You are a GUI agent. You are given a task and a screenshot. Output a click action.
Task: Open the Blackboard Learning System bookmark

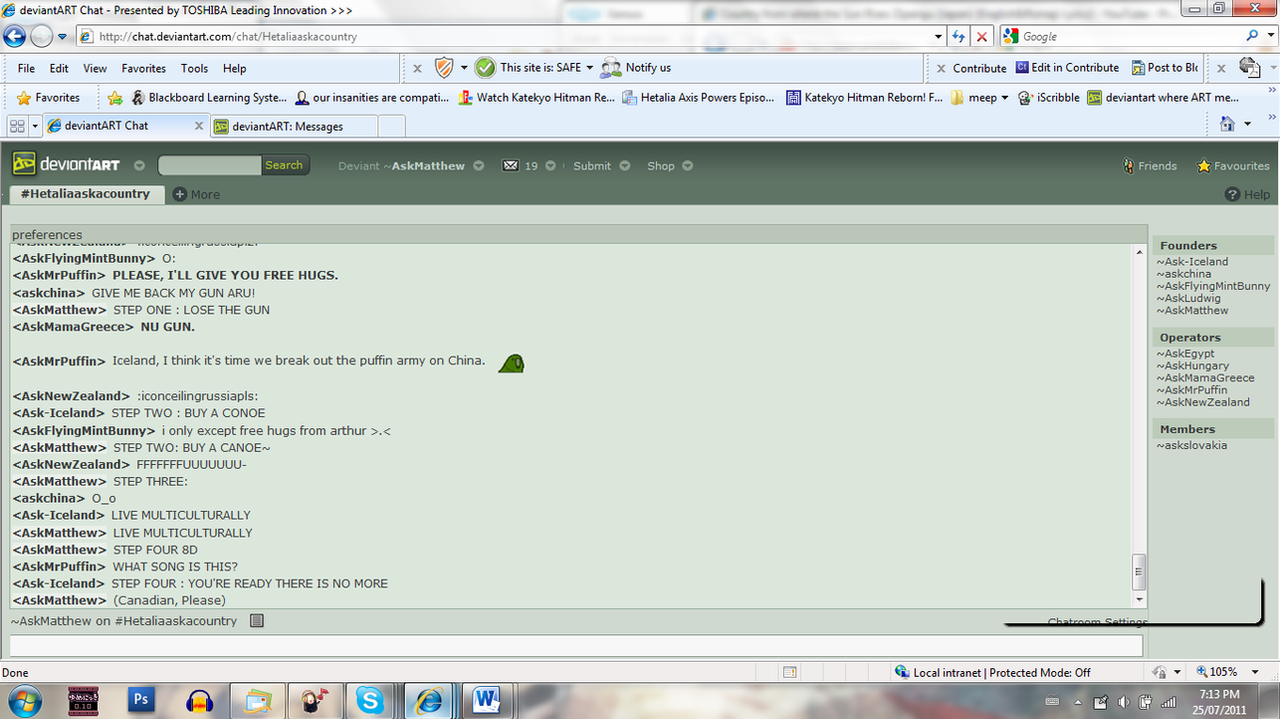(x=208, y=97)
